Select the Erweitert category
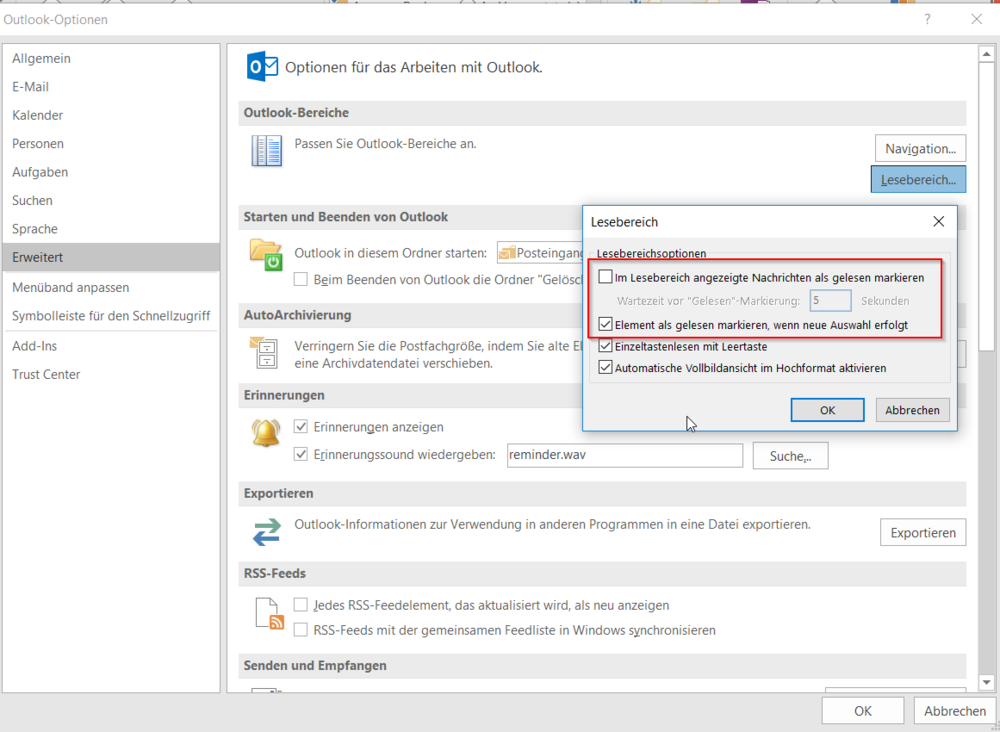This screenshot has height=732, width=1000. (x=111, y=257)
